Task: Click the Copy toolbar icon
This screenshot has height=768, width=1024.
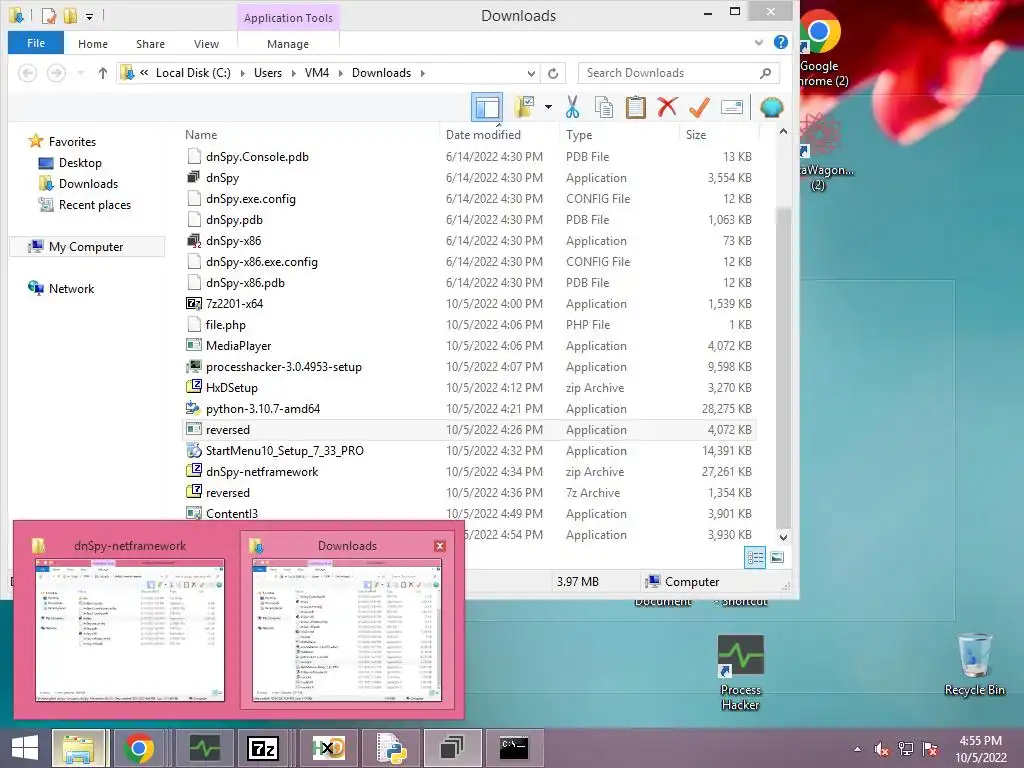Action: [x=604, y=107]
